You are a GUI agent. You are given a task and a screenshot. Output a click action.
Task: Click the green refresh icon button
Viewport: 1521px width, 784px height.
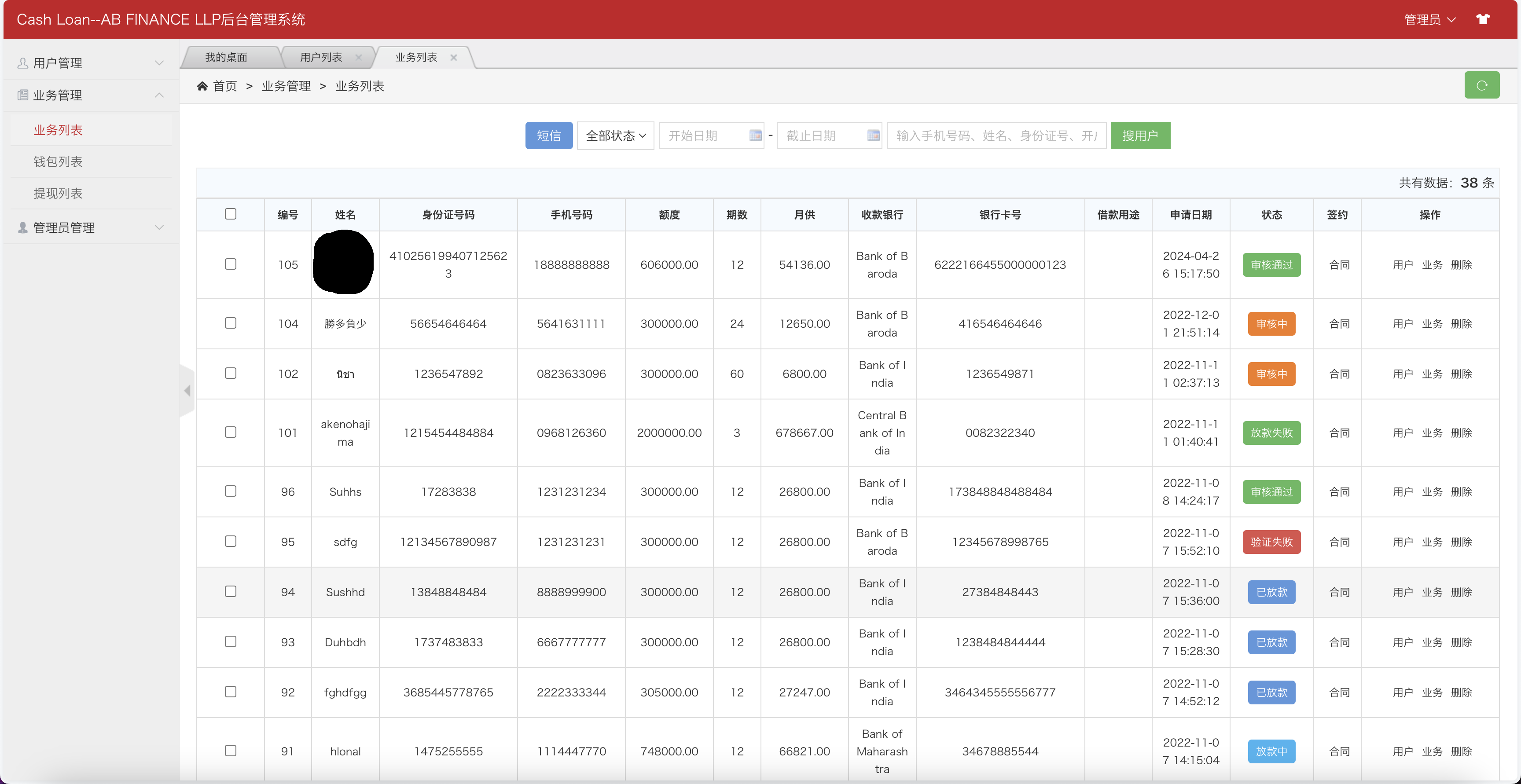pos(1481,86)
